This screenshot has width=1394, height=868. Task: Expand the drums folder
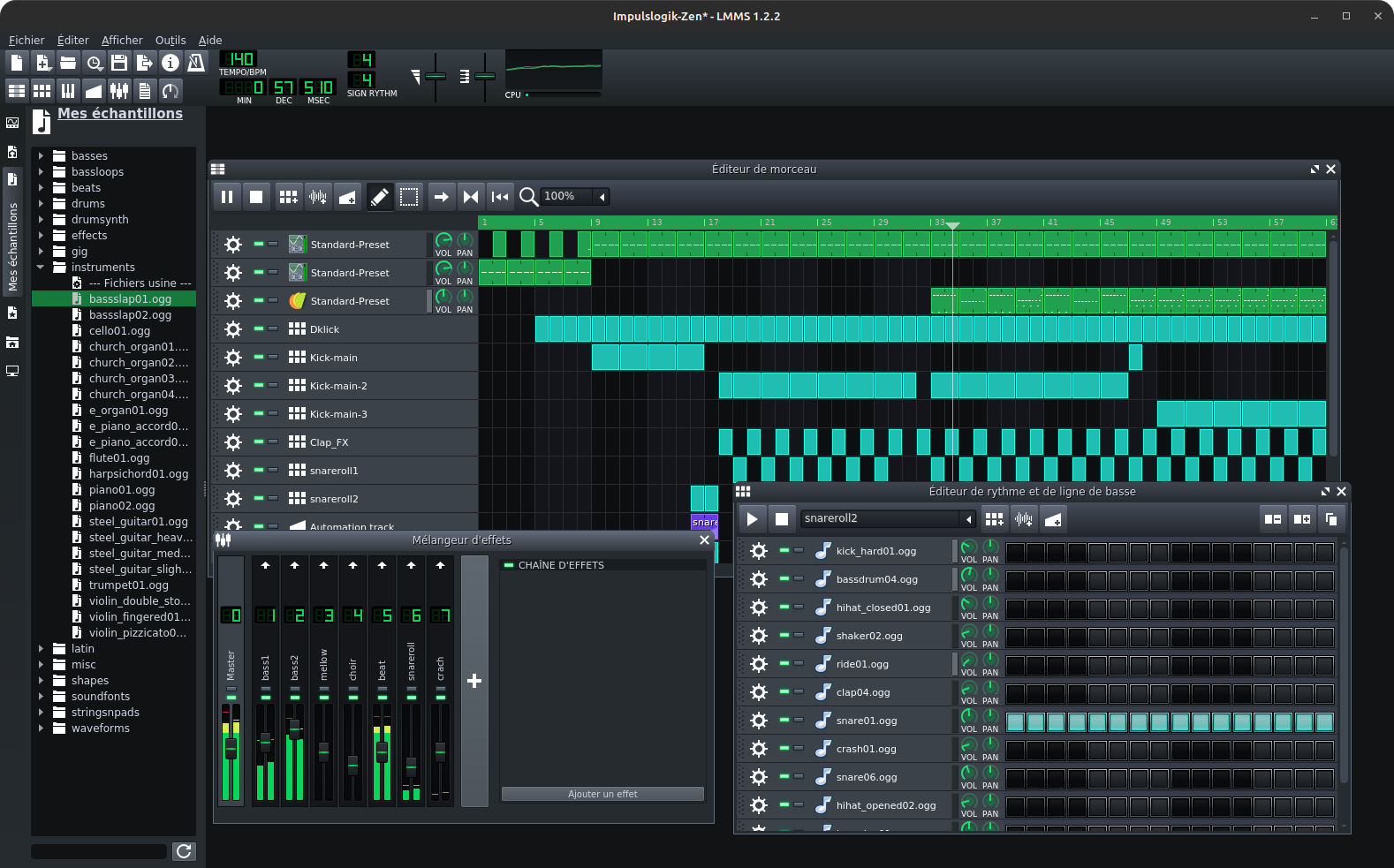tap(41, 204)
